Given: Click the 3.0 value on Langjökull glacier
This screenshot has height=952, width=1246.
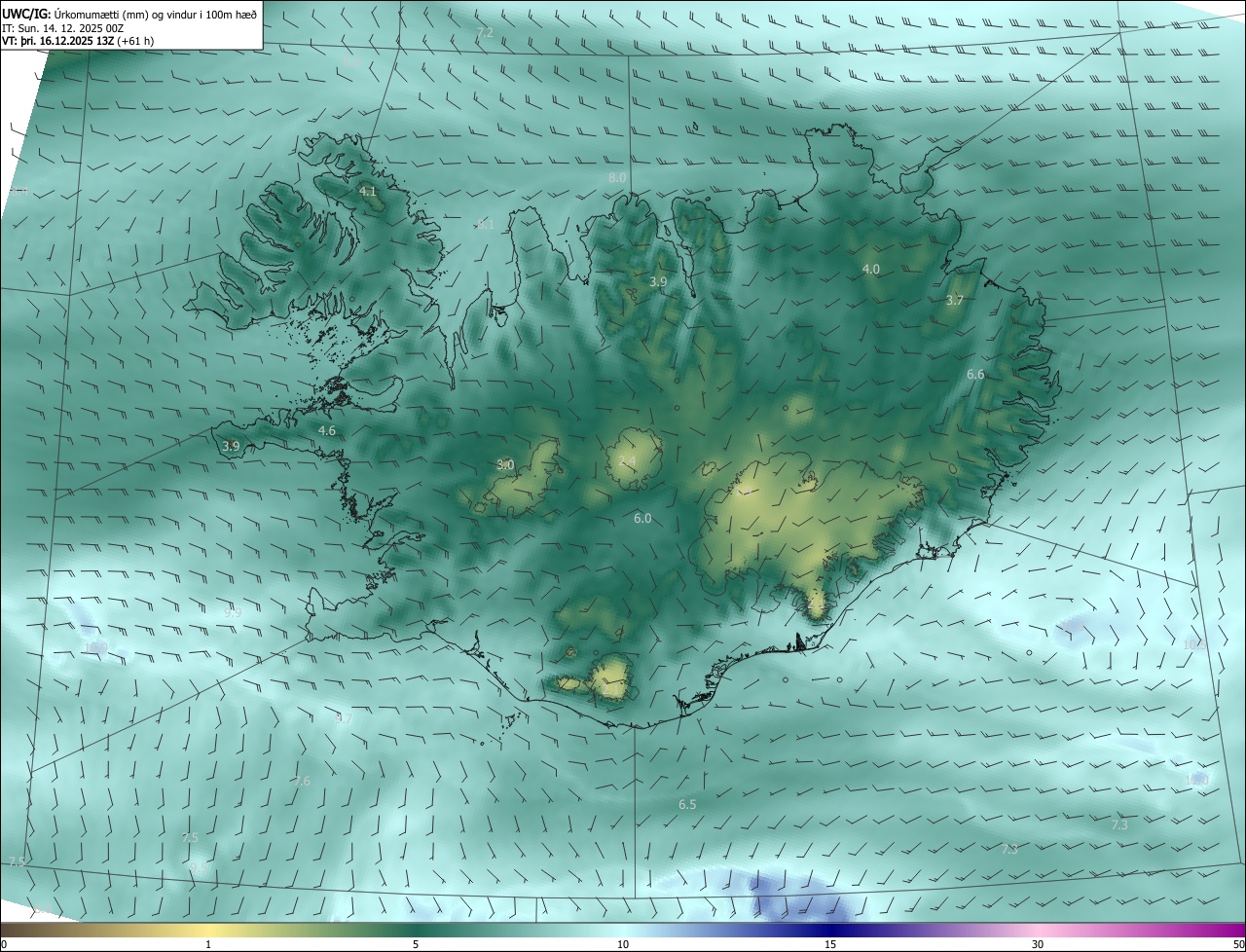Looking at the screenshot, I should coord(505,465).
